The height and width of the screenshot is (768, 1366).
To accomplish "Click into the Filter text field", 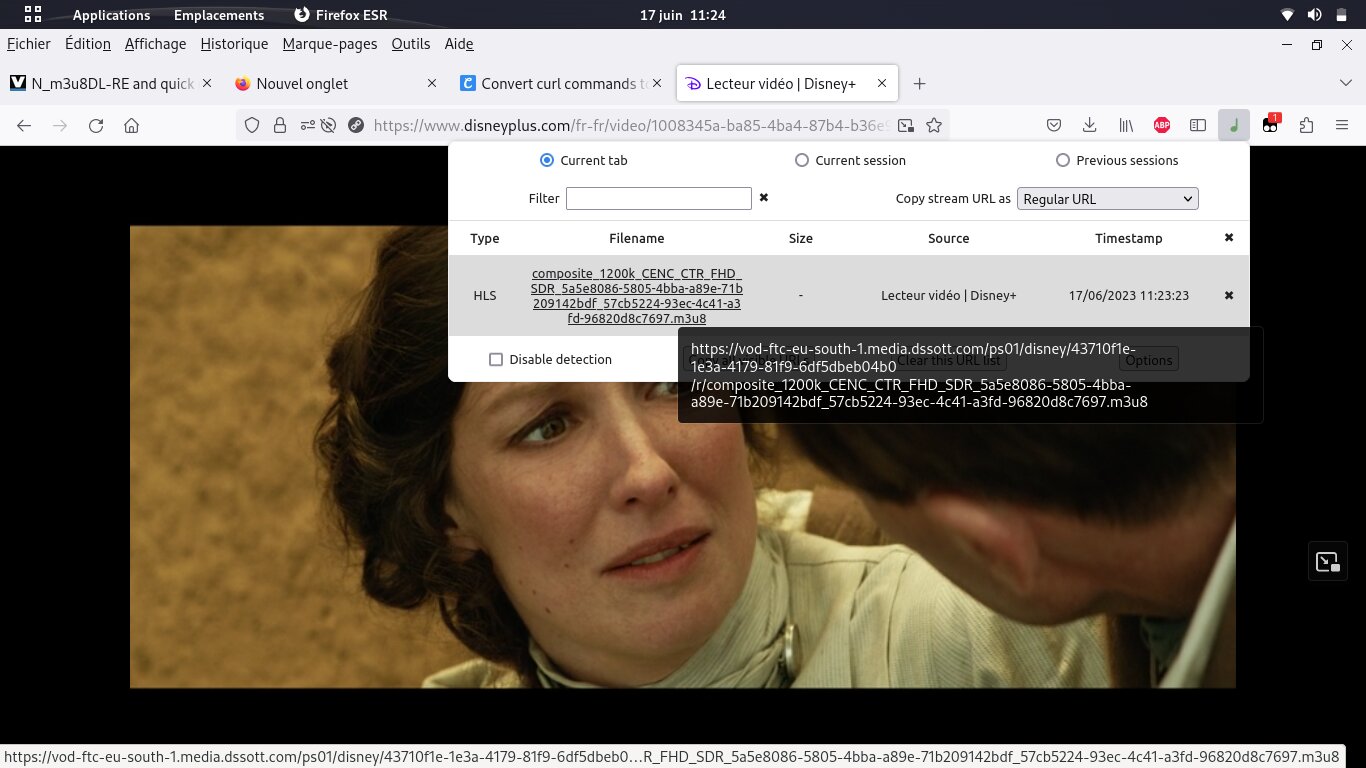I will click(x=659, y=199).
